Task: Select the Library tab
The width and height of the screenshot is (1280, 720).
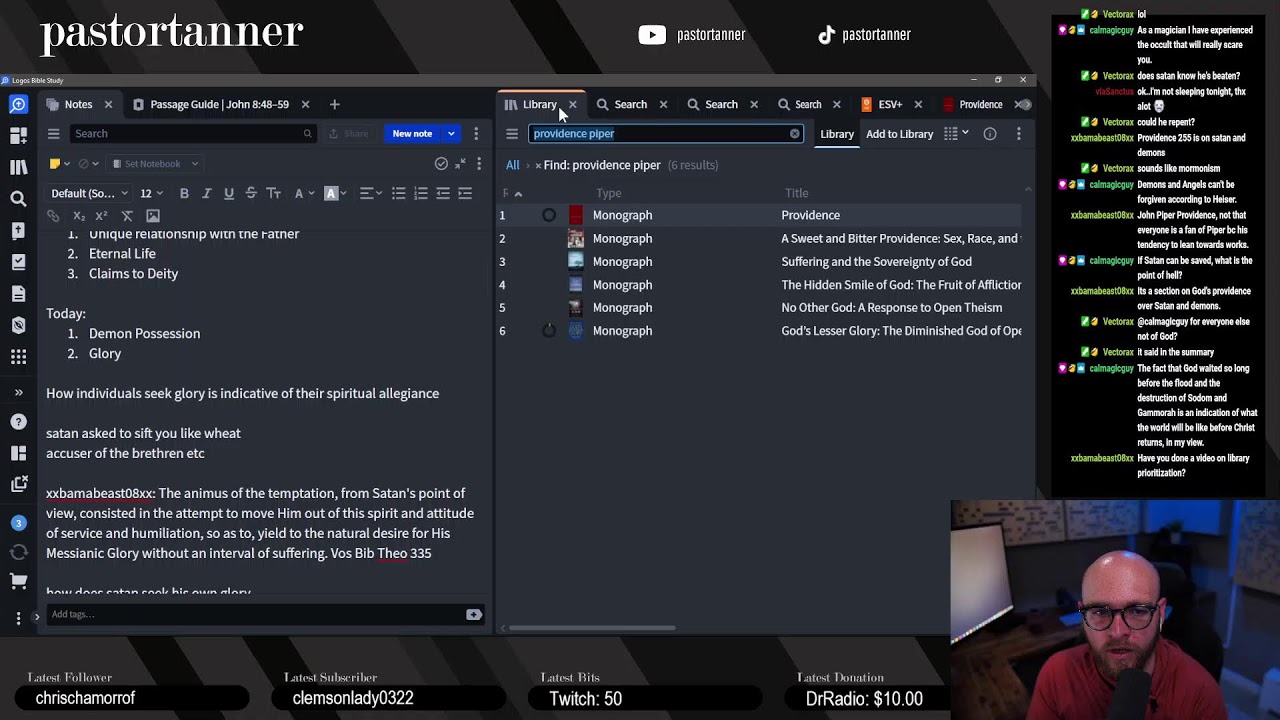Action: point(539,104)
